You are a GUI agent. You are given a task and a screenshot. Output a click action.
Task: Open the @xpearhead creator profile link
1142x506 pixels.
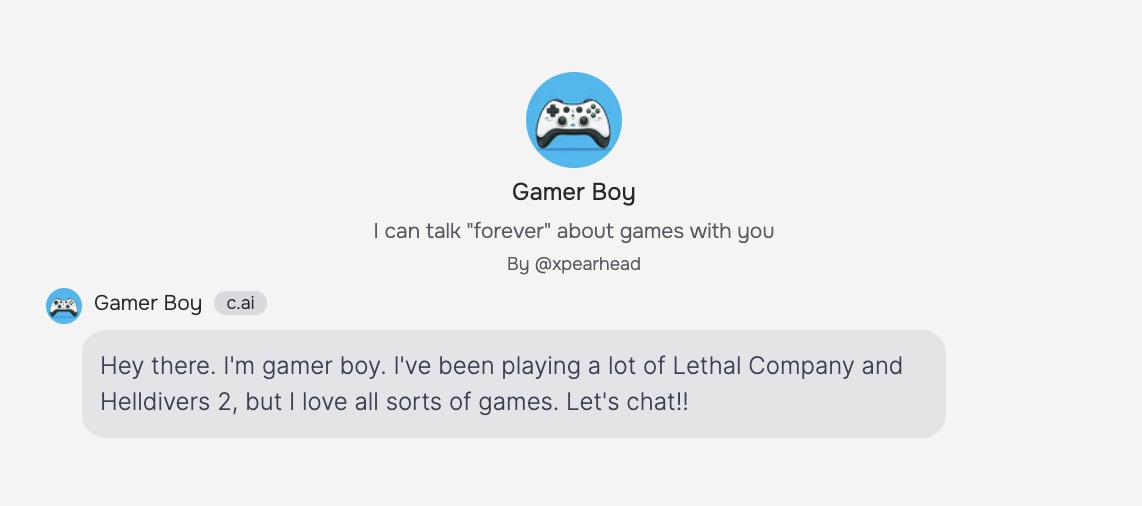(587, 264)
